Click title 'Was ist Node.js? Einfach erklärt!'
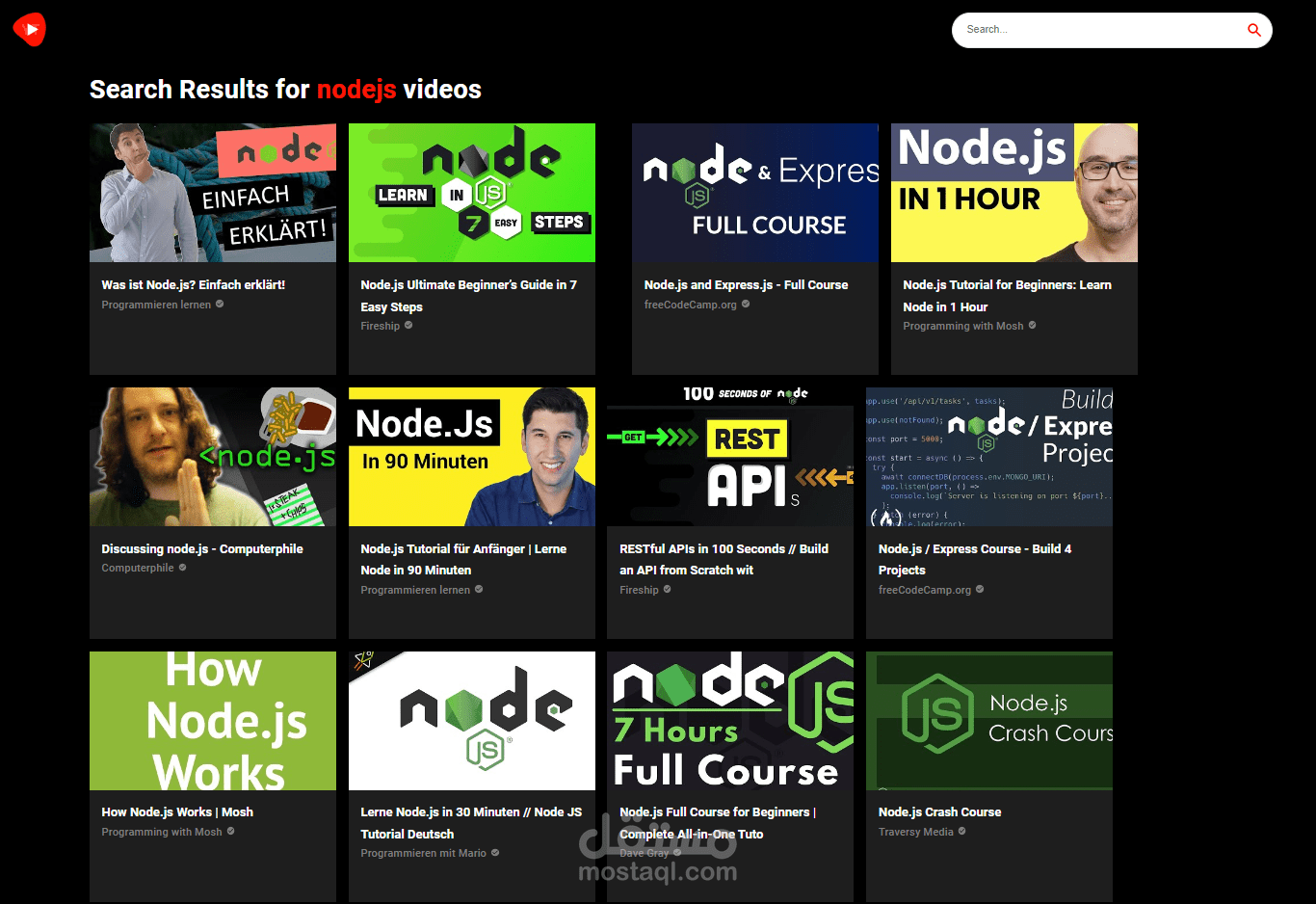Viewport: 1316px width, 904px height. 194,284
